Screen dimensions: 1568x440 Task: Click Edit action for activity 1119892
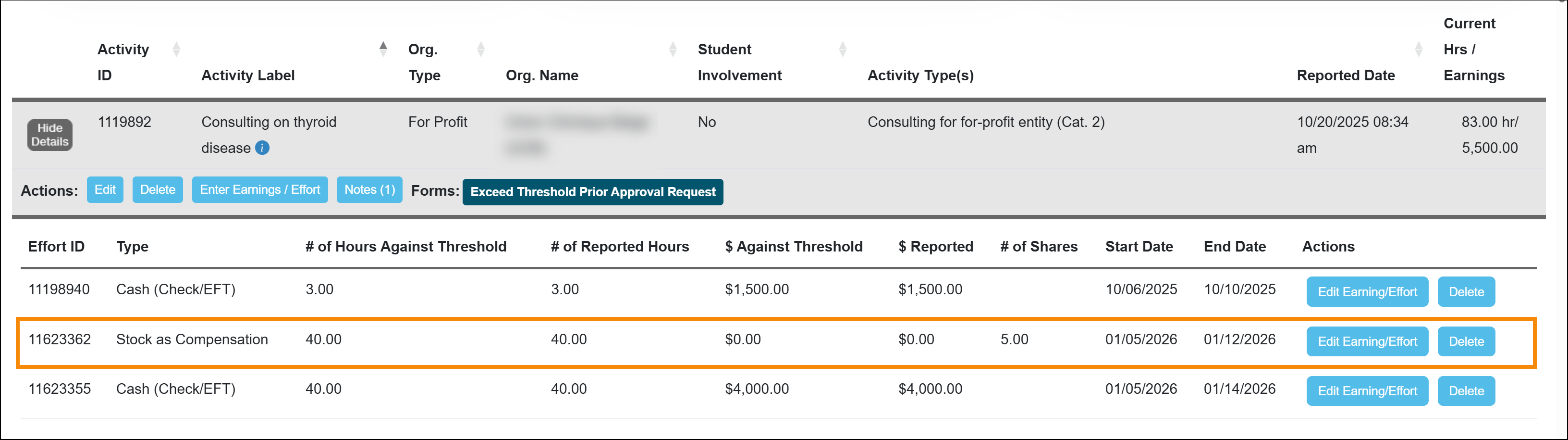105,189
